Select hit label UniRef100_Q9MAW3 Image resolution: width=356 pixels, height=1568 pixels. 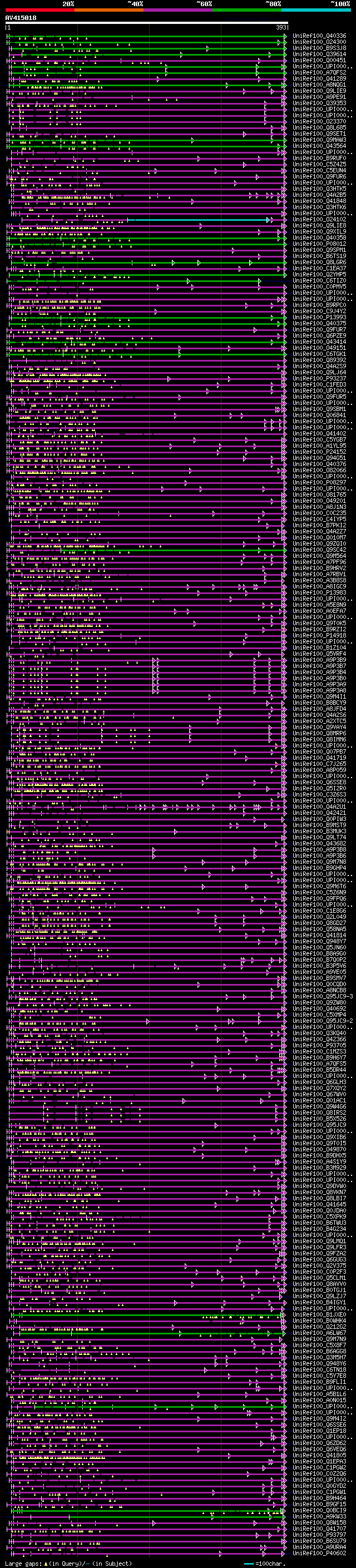(319, 140)
